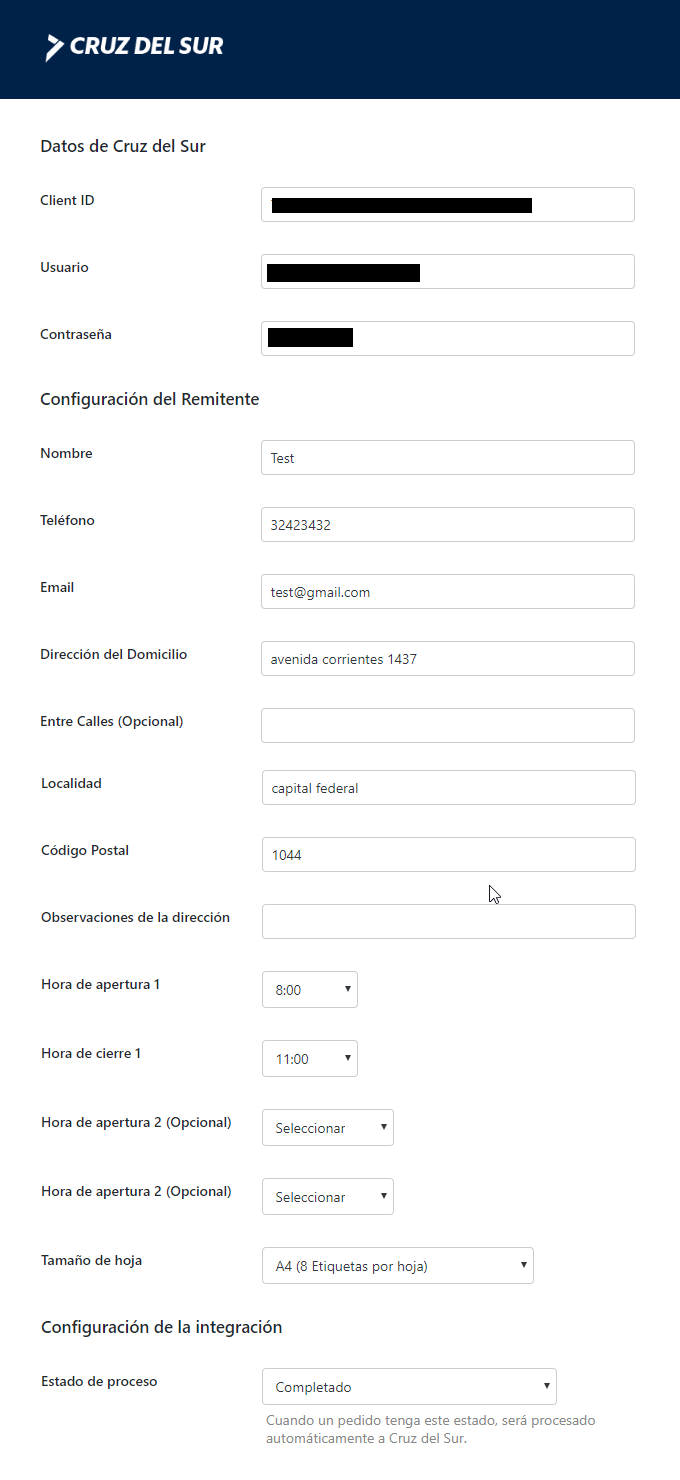Click the Client ID field
Image resolution: width=680 pixels, height=1480 pixels.
pyautogui.click(x=447, y=204)
